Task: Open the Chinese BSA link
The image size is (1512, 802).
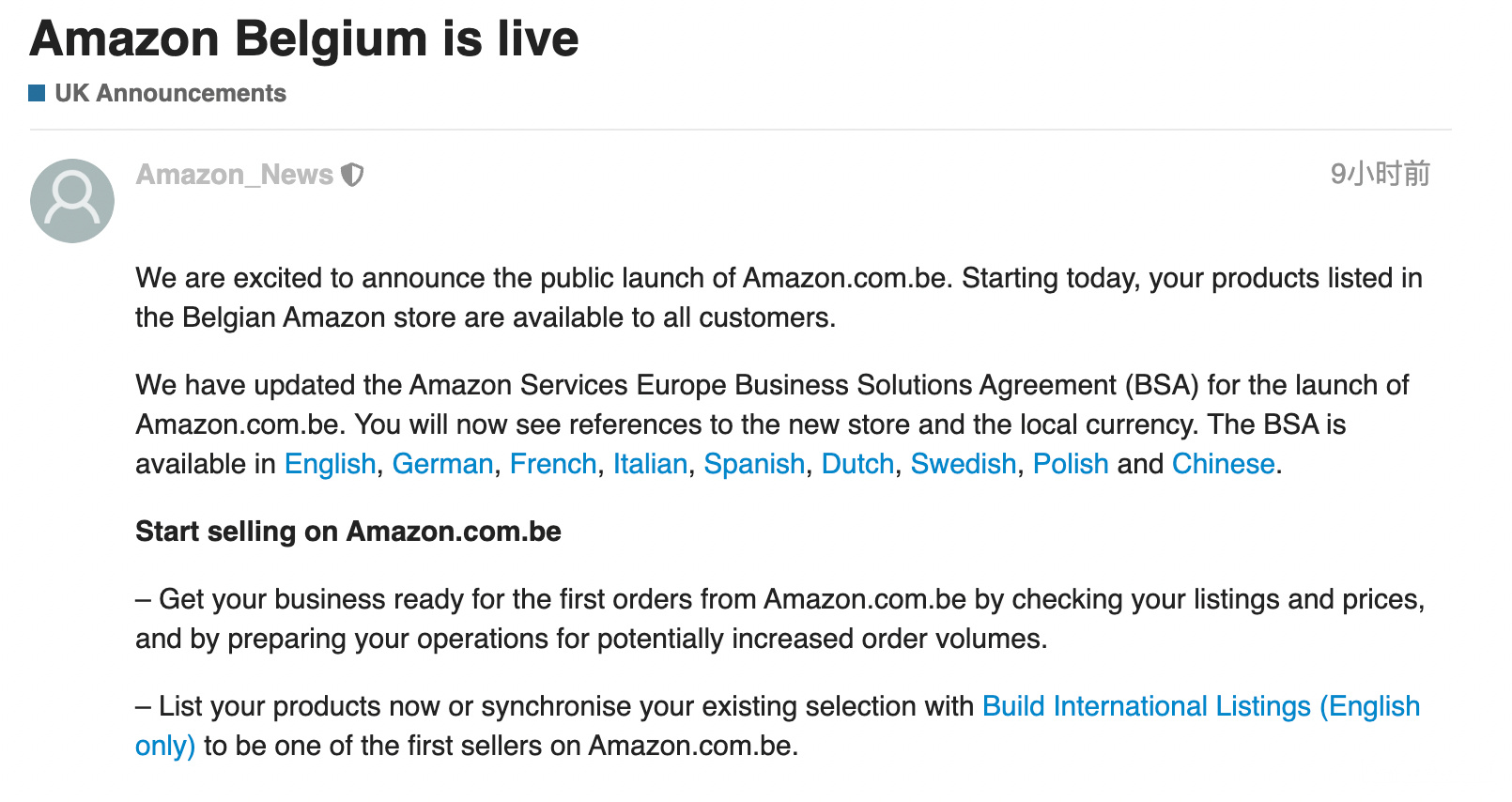Action: (1224, 464)
